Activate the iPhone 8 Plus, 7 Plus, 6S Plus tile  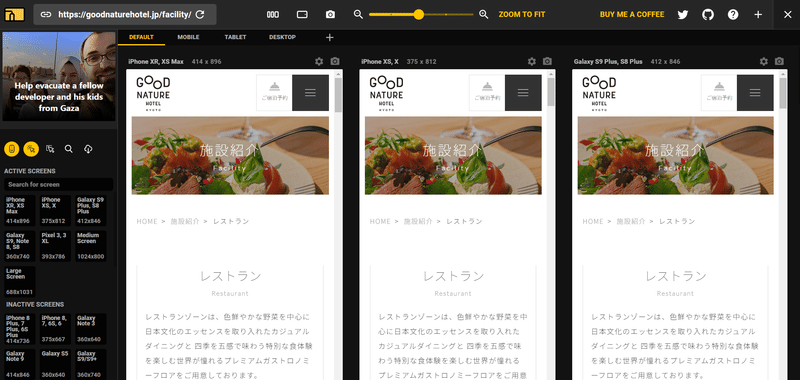[20, 329]
